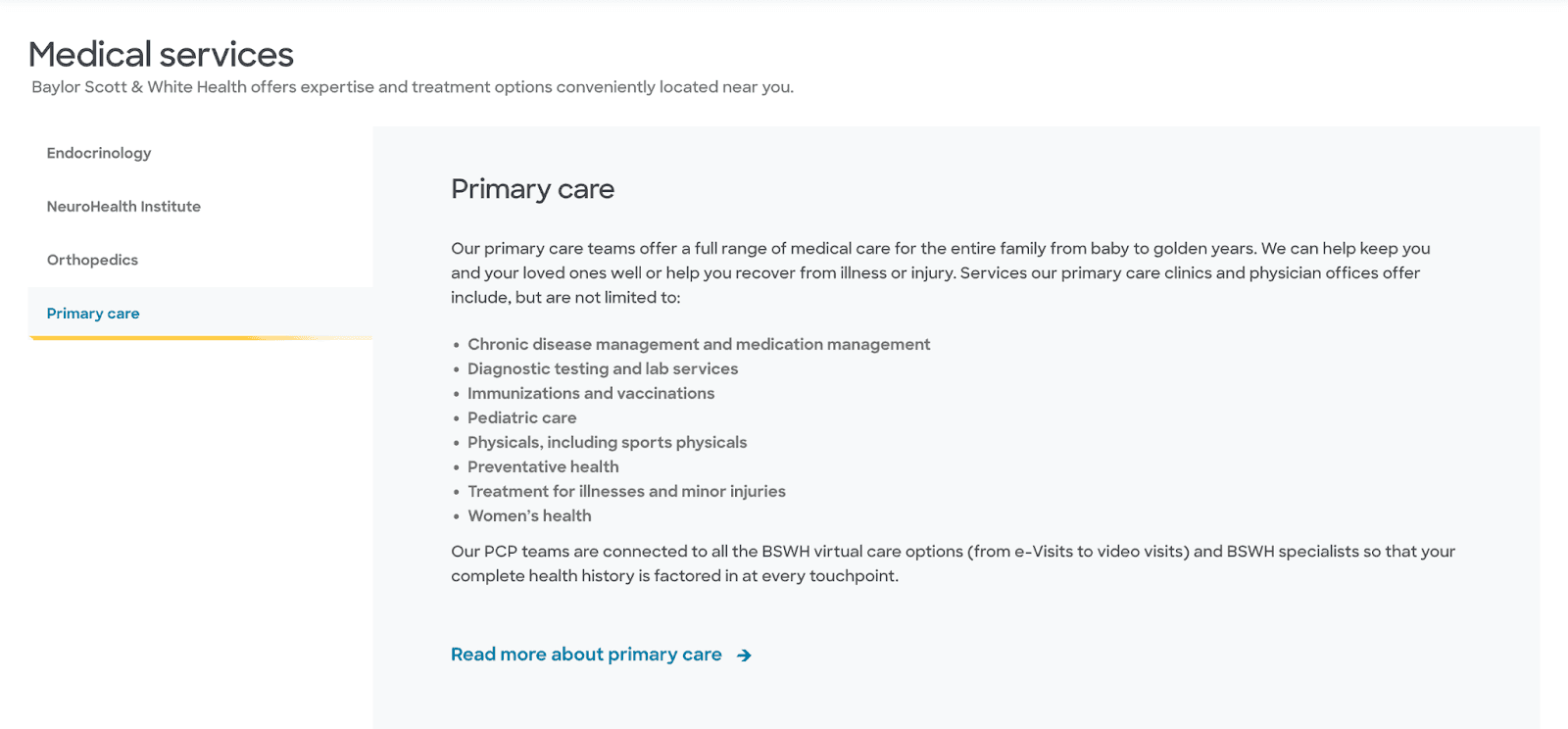Select the Baylor Scott & White Health subtitle
Image resolution: width=1568 pixels, height=729 pixels.
point(412,86)
